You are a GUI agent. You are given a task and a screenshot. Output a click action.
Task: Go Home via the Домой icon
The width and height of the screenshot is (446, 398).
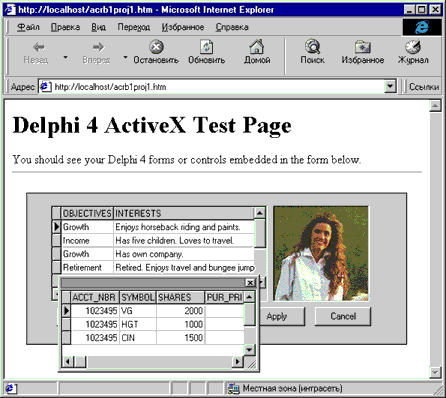point(257,47)
